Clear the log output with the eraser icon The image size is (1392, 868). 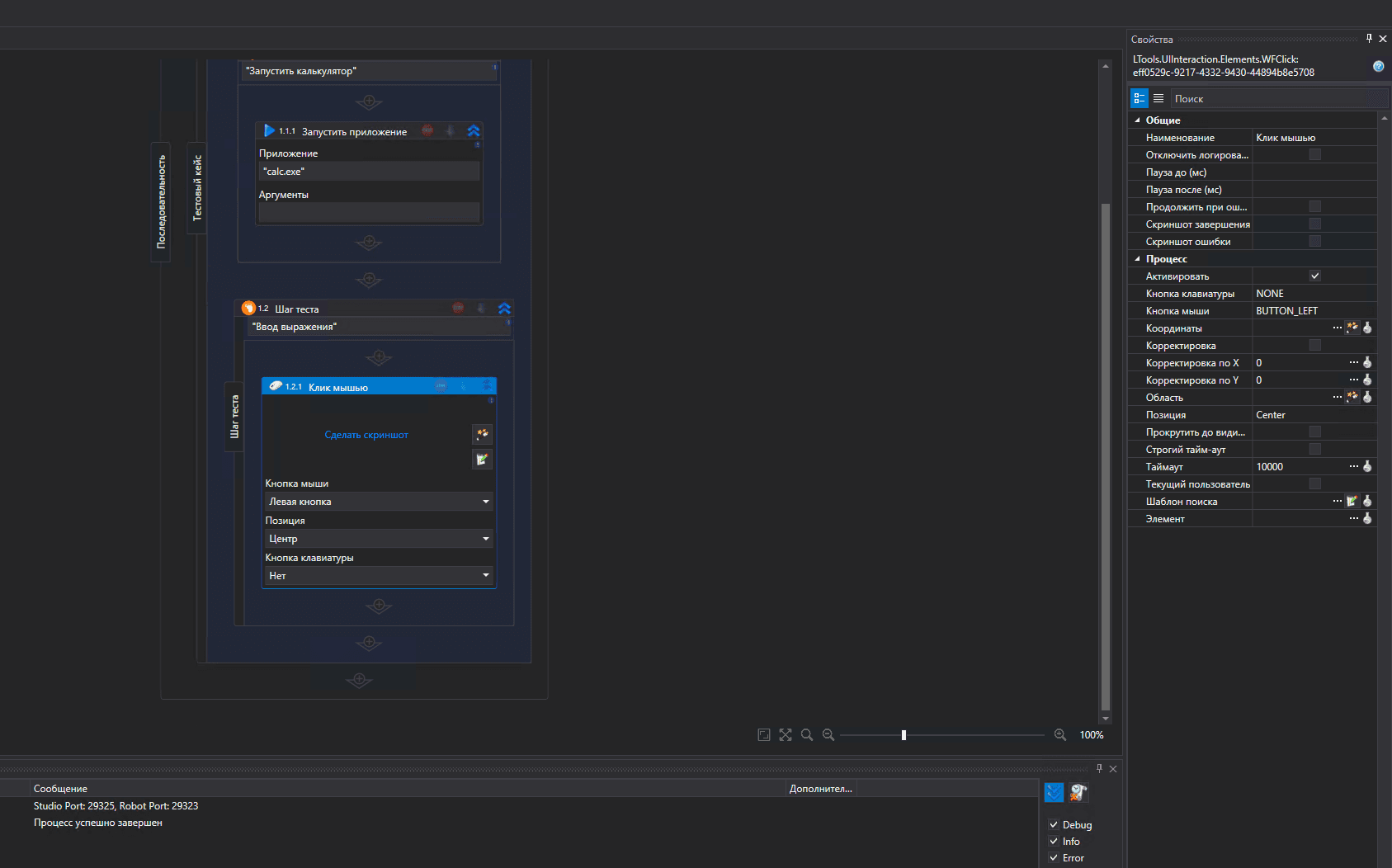click(x=1078, y=792)
